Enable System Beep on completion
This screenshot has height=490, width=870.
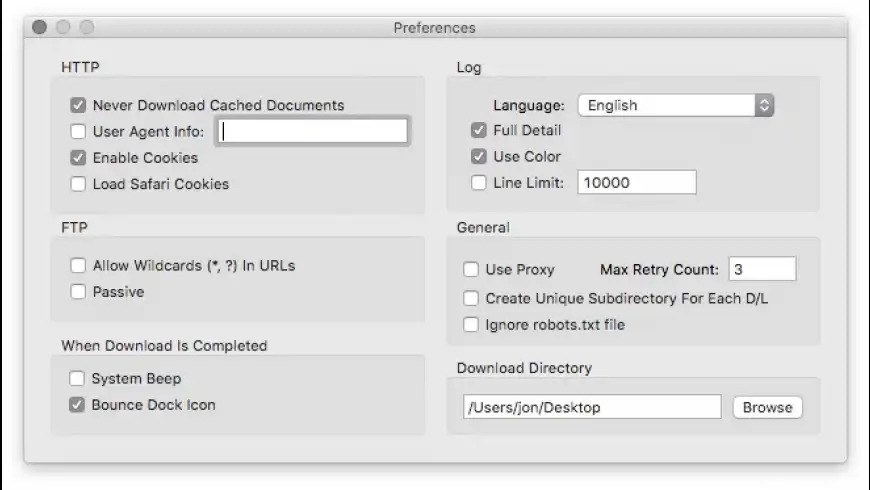pyautogui.click(x=77, y=379)
